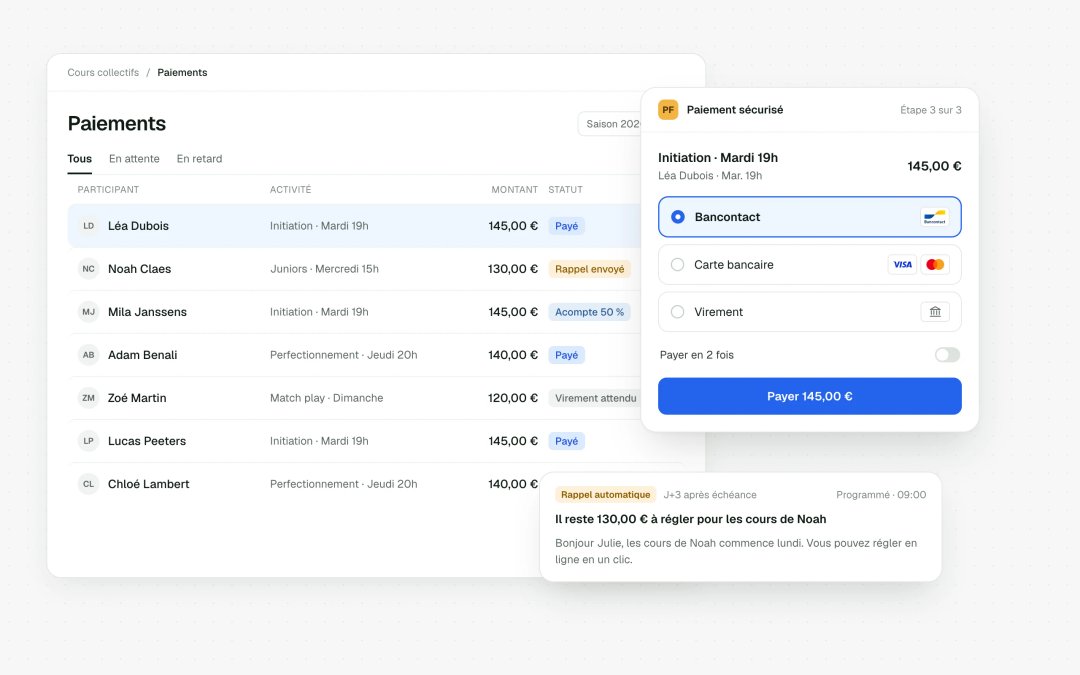The image size is (1080, 675).
Task: Click the Rappel automatique badge
Action: [605, 495]
